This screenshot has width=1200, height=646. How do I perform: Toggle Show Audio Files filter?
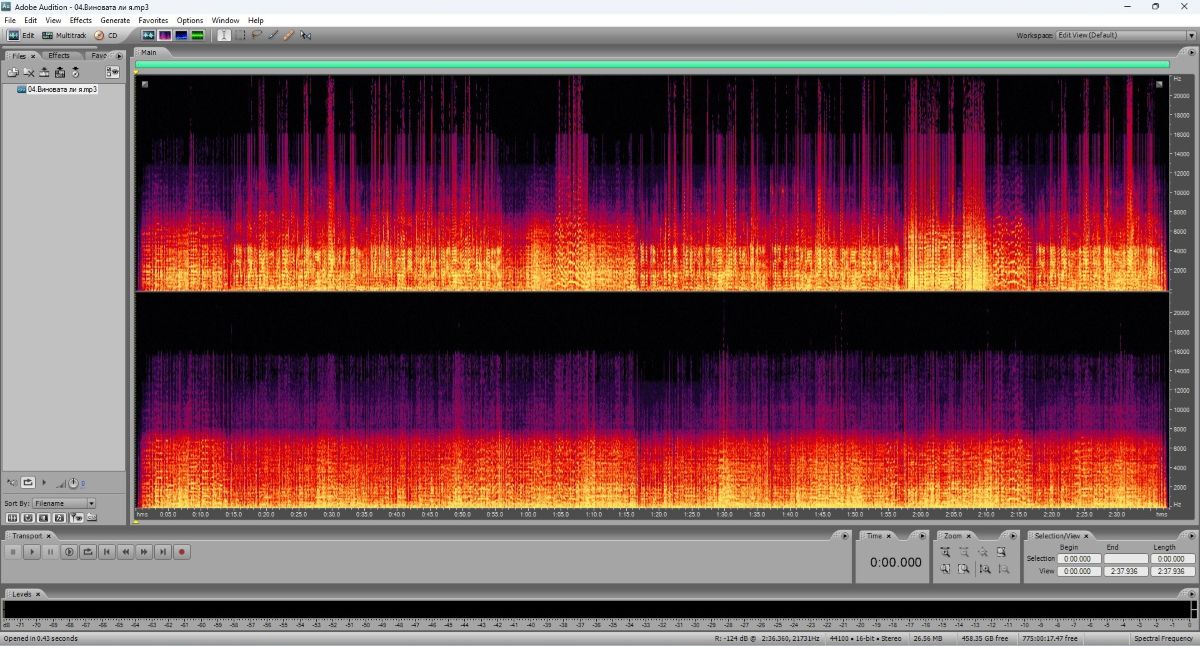click(x=12, y=517)
